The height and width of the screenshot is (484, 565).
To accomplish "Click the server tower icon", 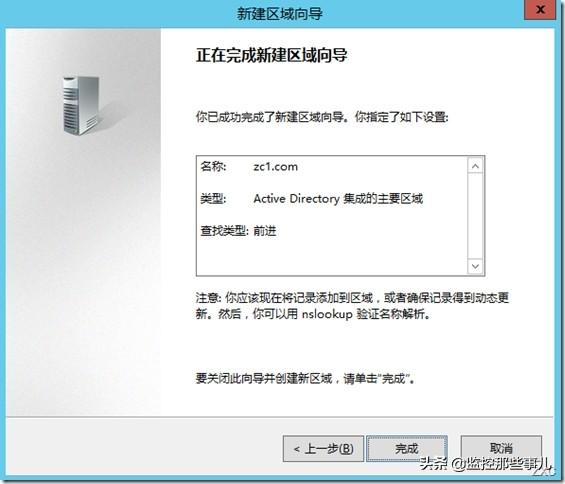I will pyautogui.click(x=81, y=106).
